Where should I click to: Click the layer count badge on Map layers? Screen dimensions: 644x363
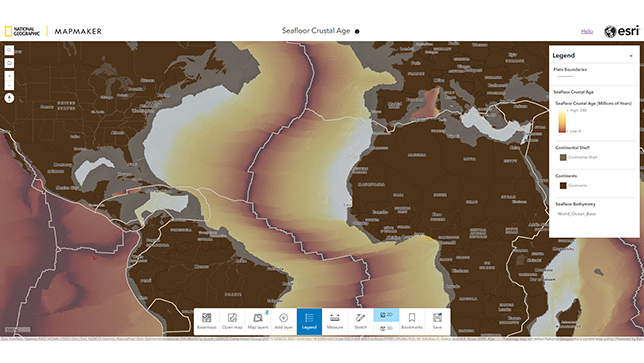point(267,312)
